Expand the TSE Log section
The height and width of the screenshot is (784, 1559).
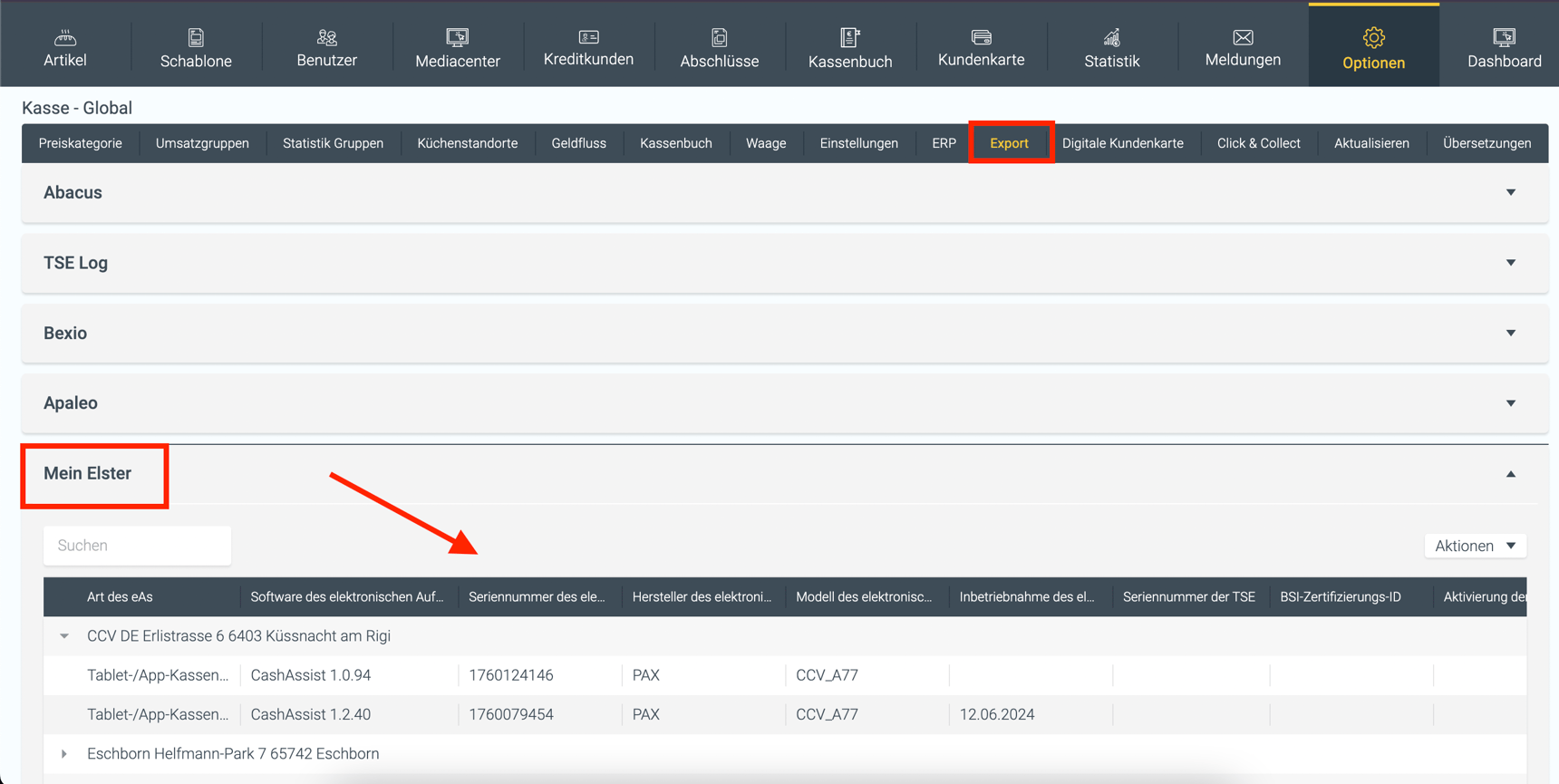[x=1510, y=263]
